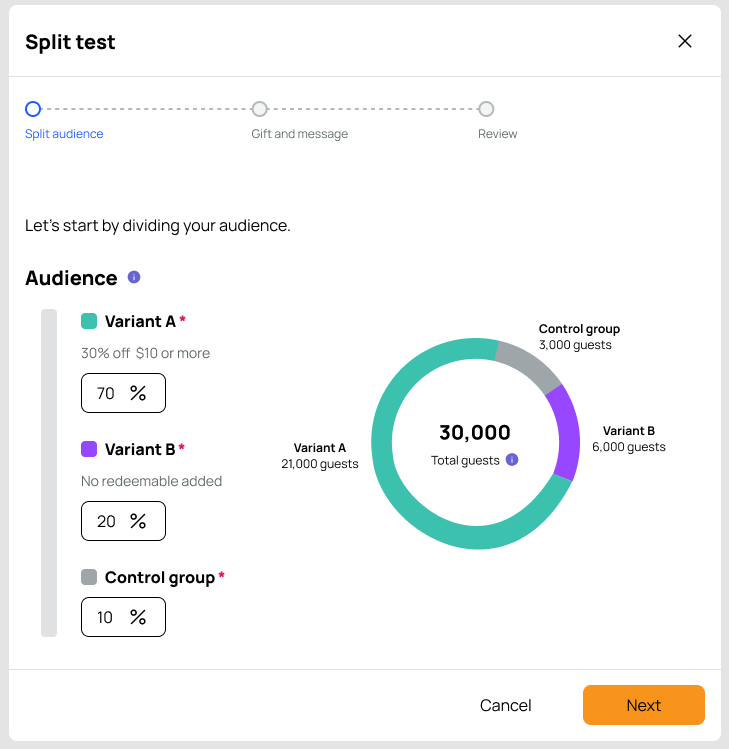Focus the Control group percentage field
The height and width of the screenshot is (749, 729).
[x=123, y=617]
